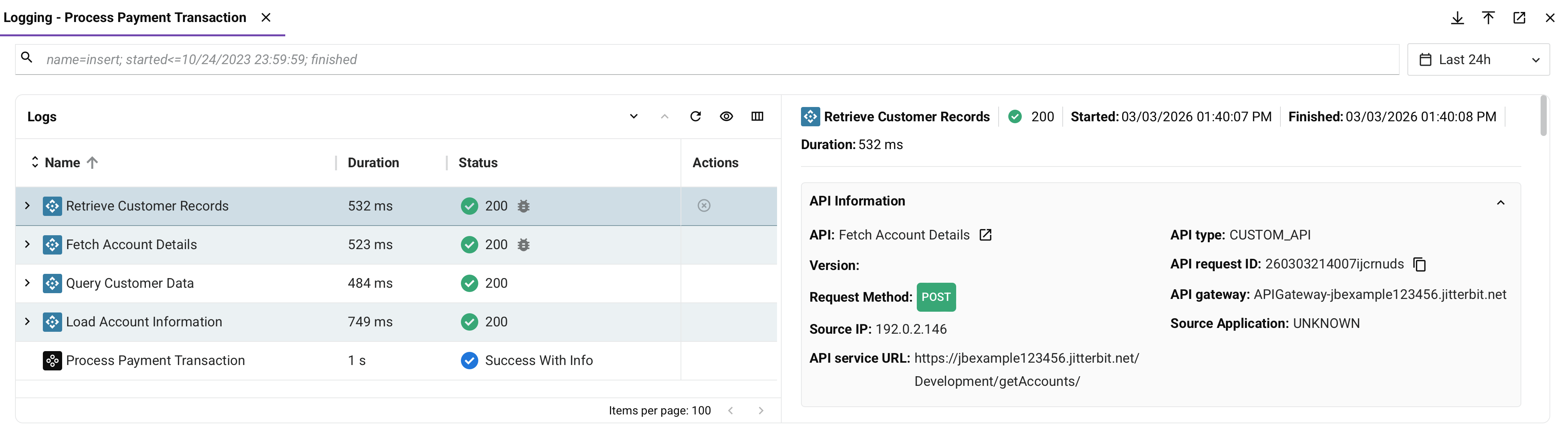Expand the Load Account Information row

pyautogui.click(x=27, y=322)
